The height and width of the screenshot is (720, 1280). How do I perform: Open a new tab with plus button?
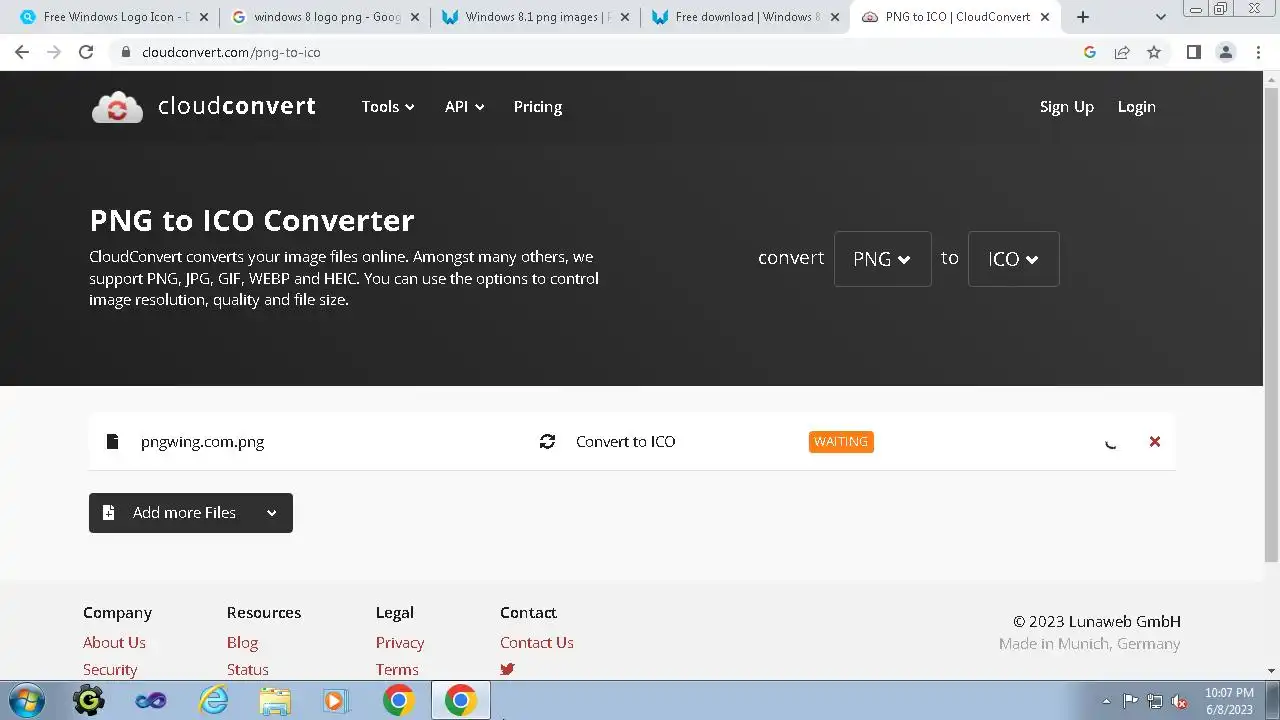pos(1082,17)
